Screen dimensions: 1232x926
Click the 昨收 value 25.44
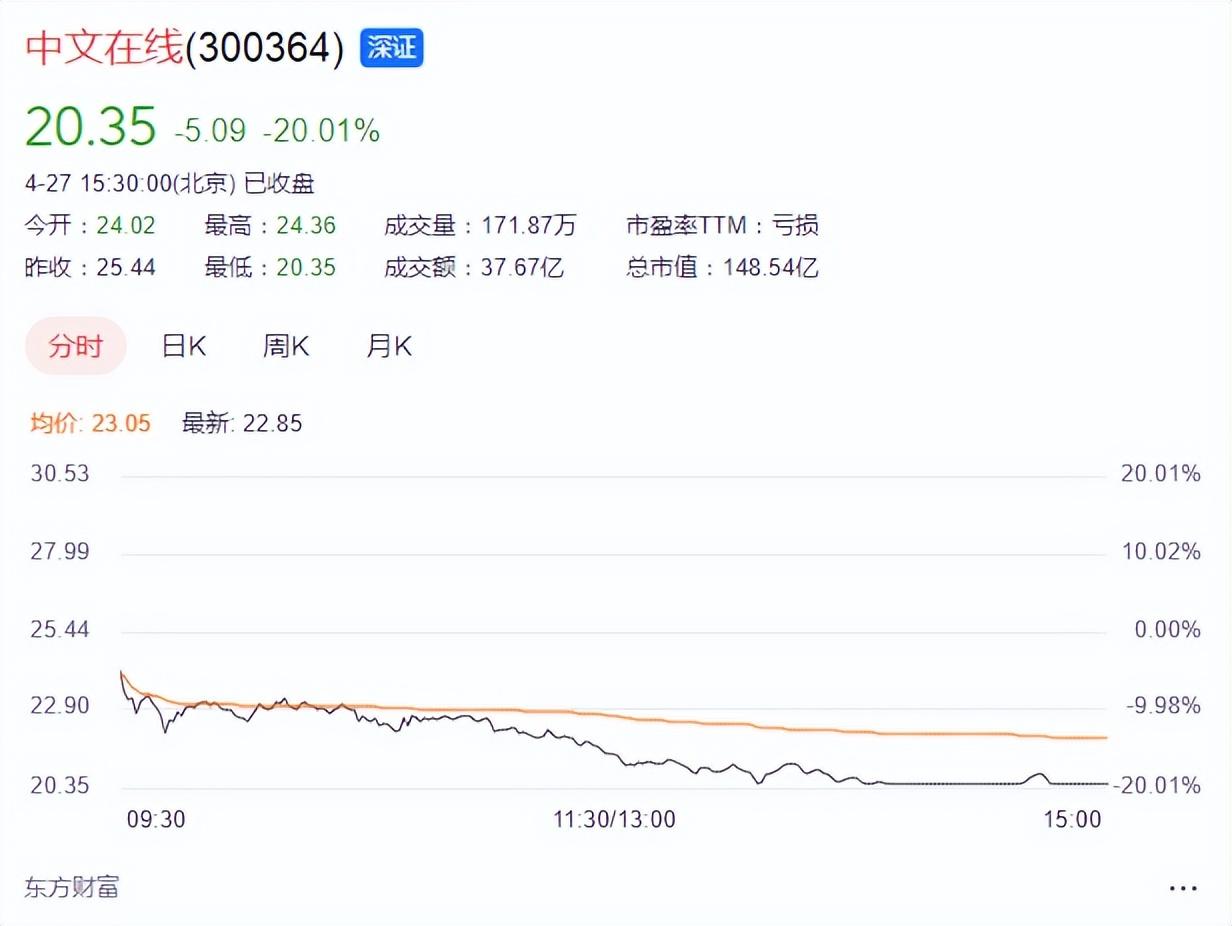126,268
